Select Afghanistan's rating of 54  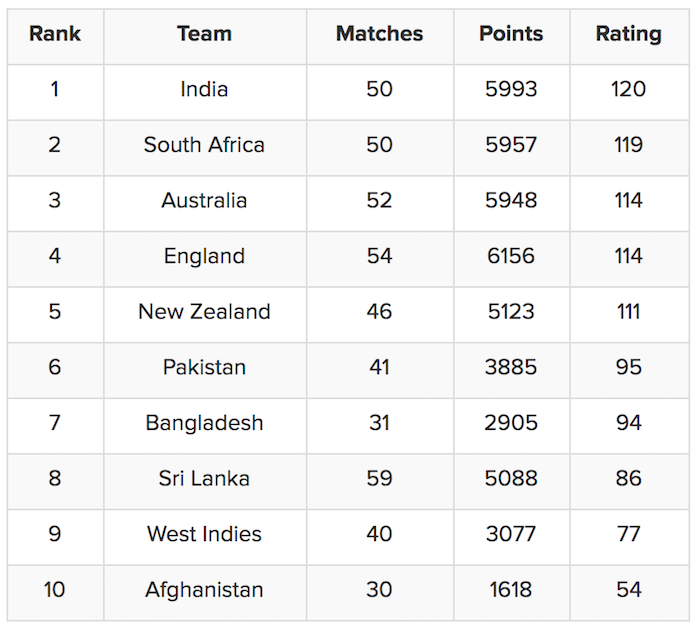628,590
